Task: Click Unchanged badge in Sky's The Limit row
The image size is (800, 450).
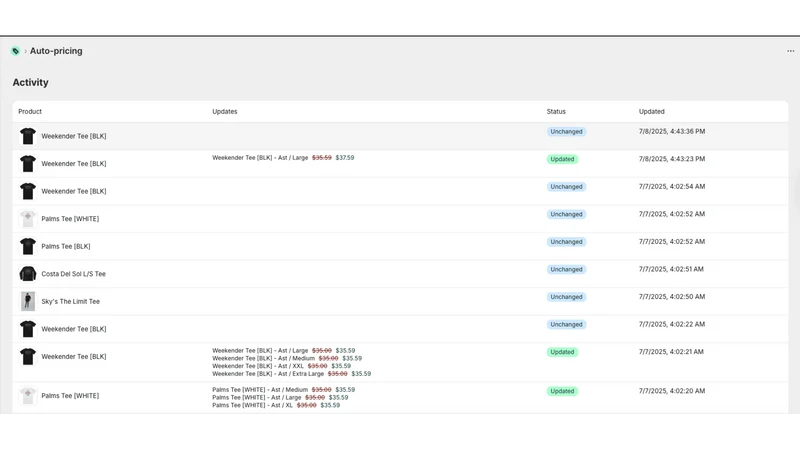Action: (x=566, y=297)
